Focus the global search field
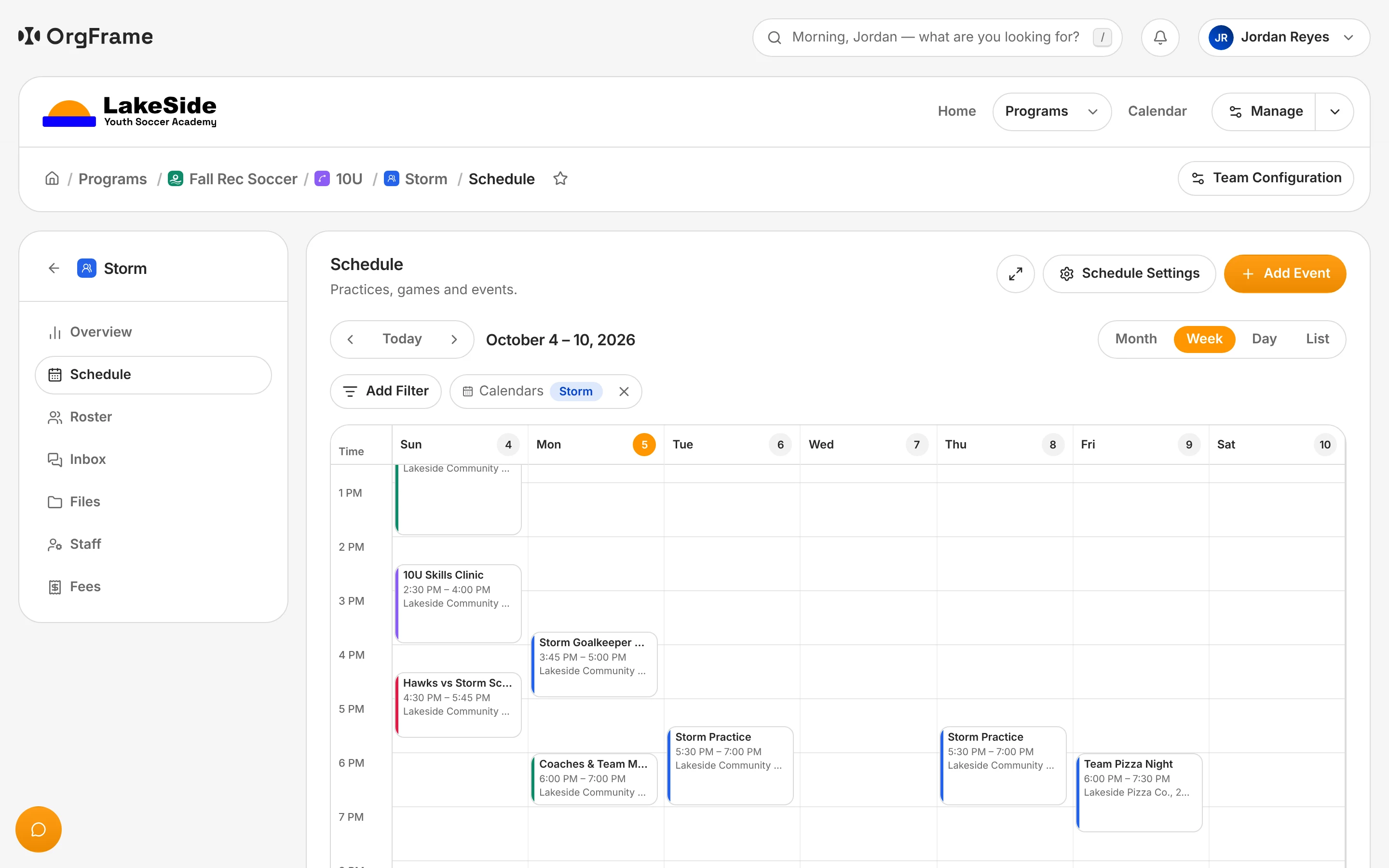1389x868 pixels. (937, 37)
